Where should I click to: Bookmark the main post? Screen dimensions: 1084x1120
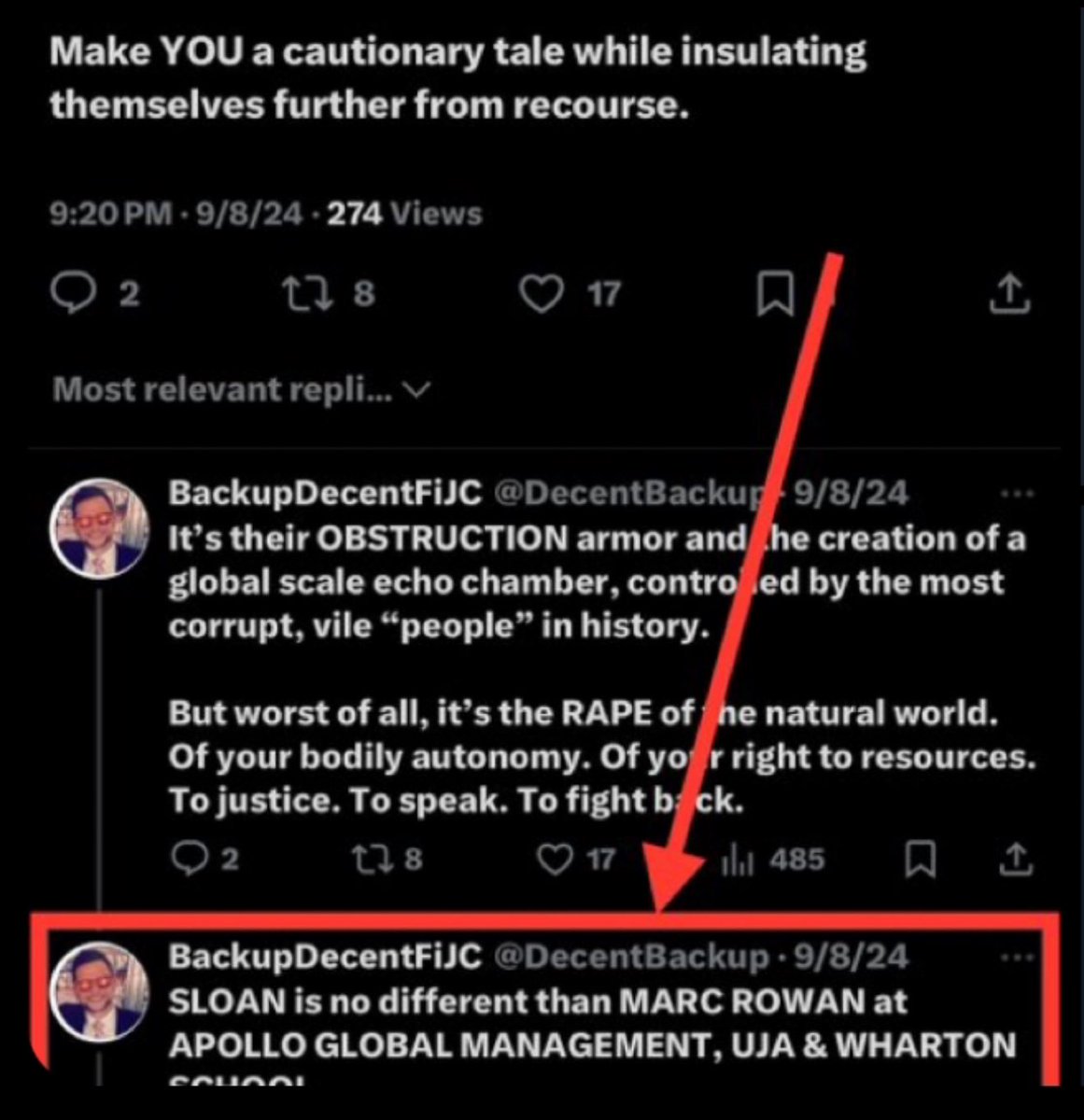[774, 294]
